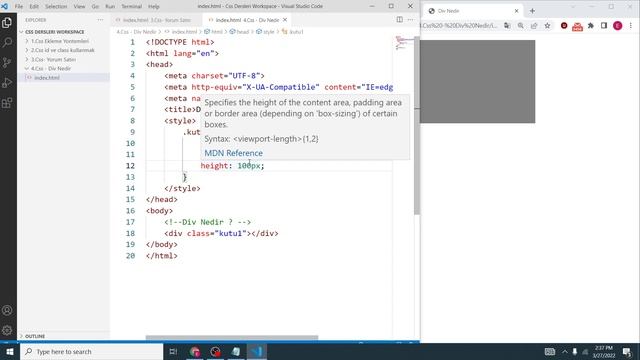
Task: Show hidden system tray icons chevron
Action: 565,351
